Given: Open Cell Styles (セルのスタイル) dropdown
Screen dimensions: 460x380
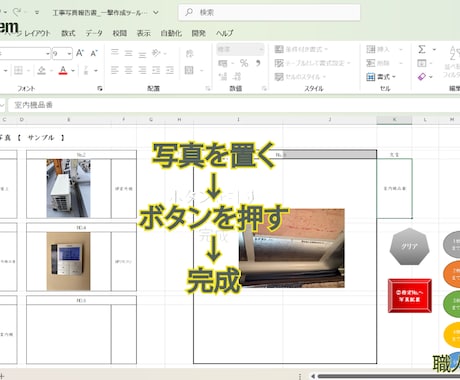Looking at the screenshot, I should point(300,77).
